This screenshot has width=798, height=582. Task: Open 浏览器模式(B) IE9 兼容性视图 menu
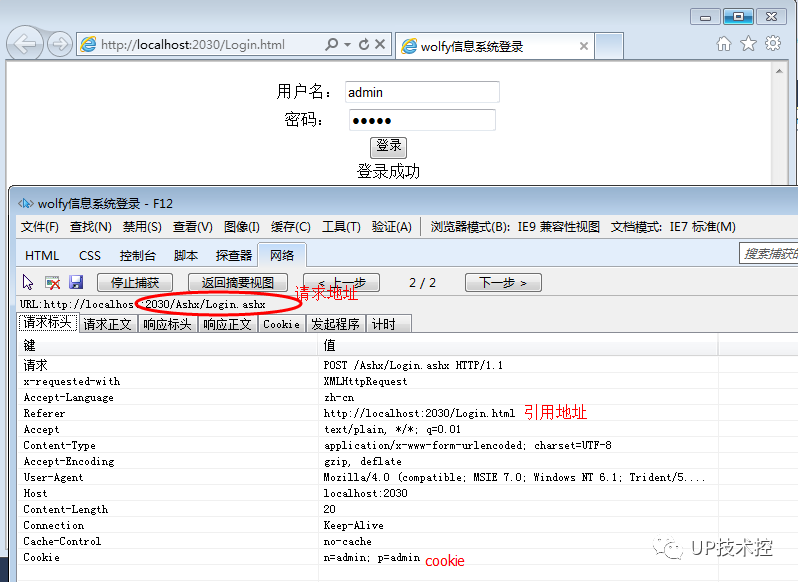[515, 227]
